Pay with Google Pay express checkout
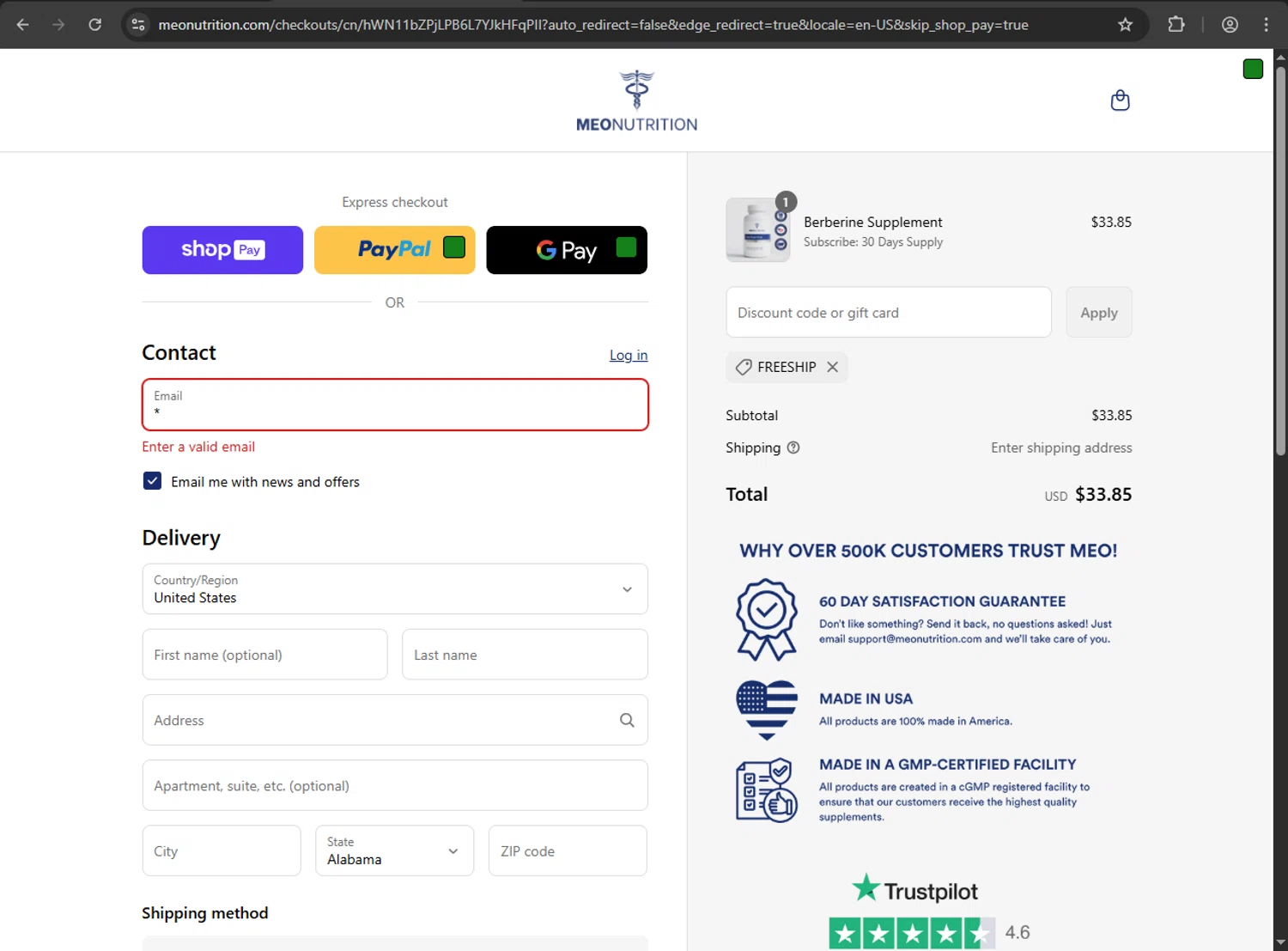Viewport: 1288px width, 951px height. [567, 250]
